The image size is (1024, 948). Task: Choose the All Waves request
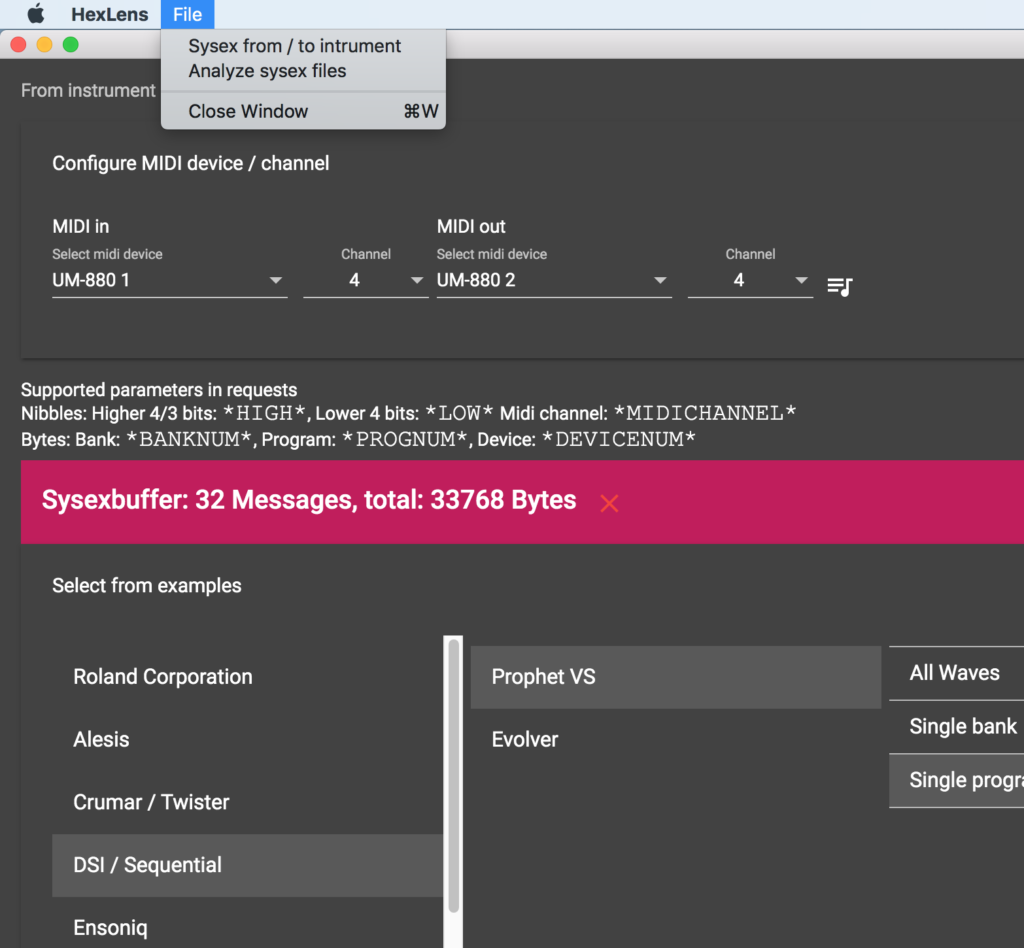pyautogui.click(x=956, y=673)
